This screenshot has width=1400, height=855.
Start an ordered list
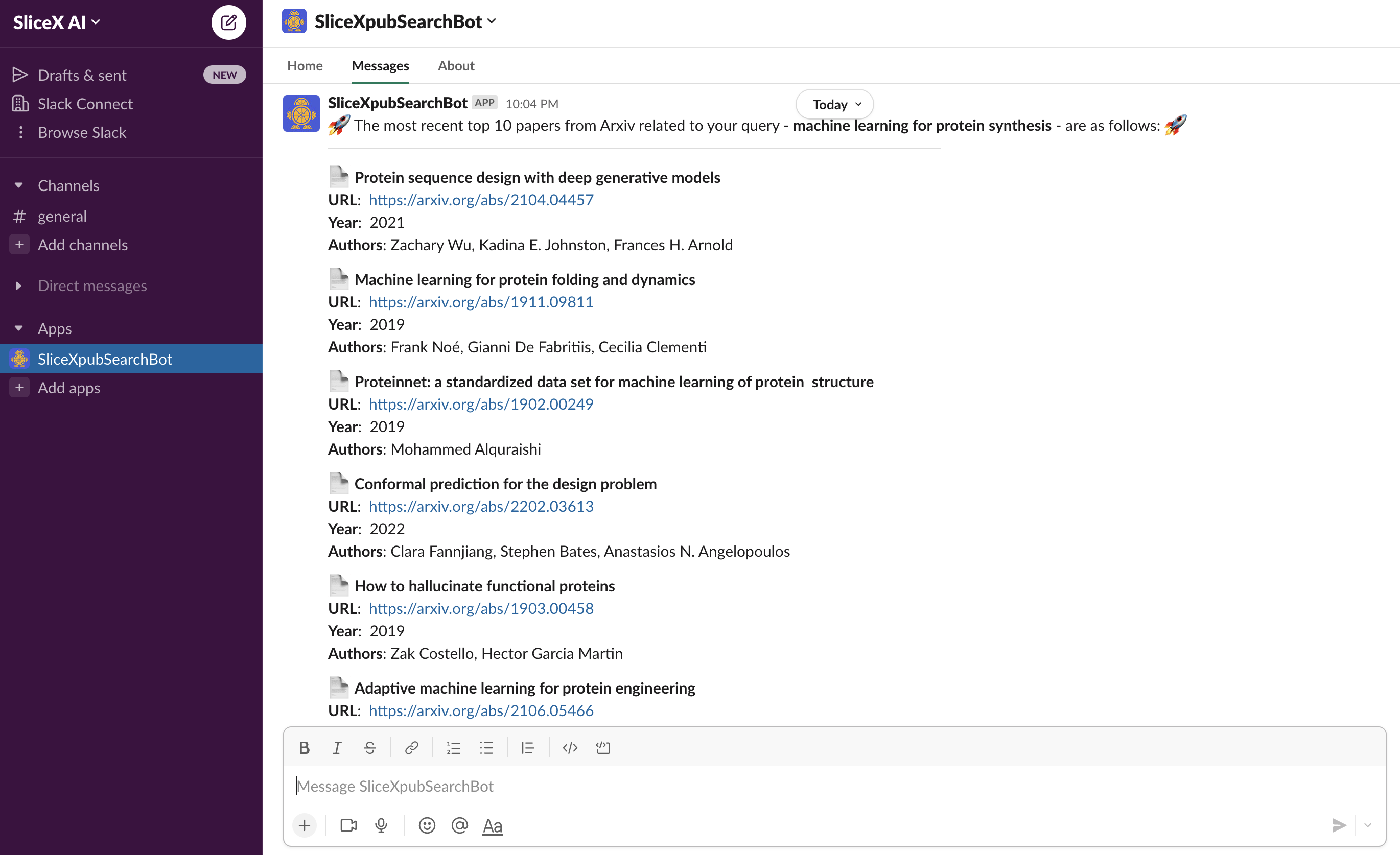click(x=453, y=748)
